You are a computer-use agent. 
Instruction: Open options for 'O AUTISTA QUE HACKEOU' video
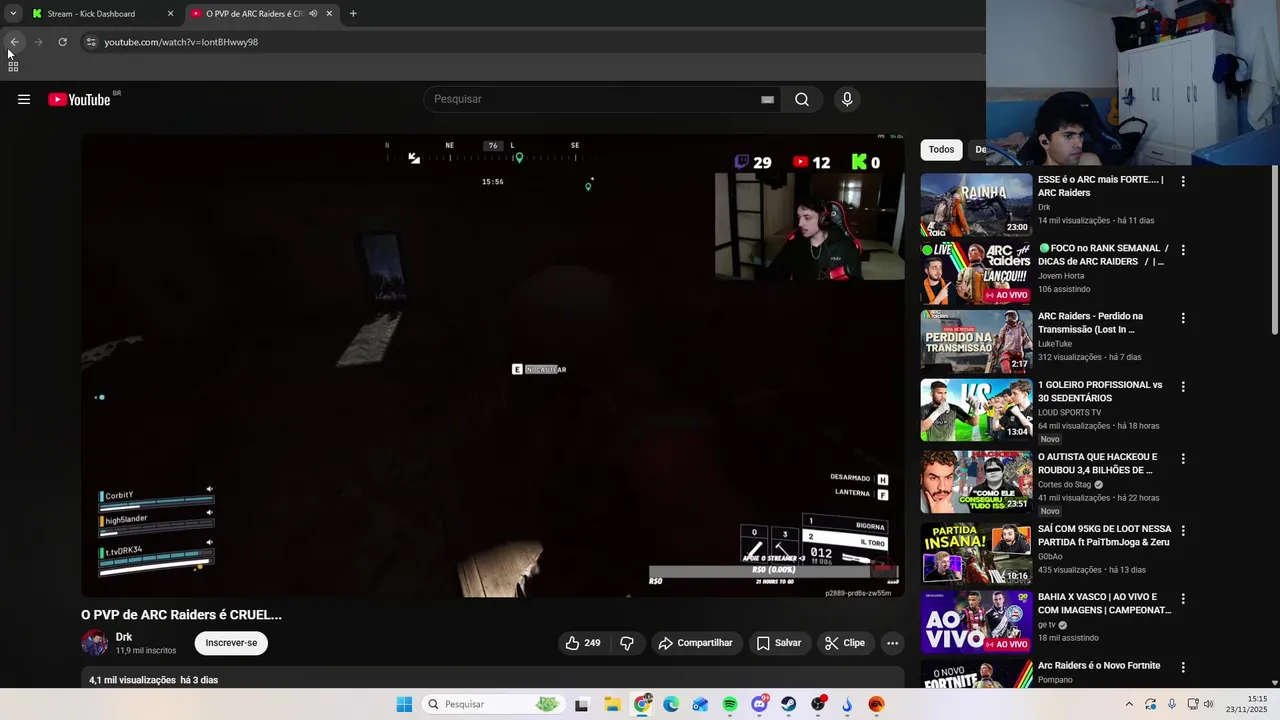[1183, 458]
